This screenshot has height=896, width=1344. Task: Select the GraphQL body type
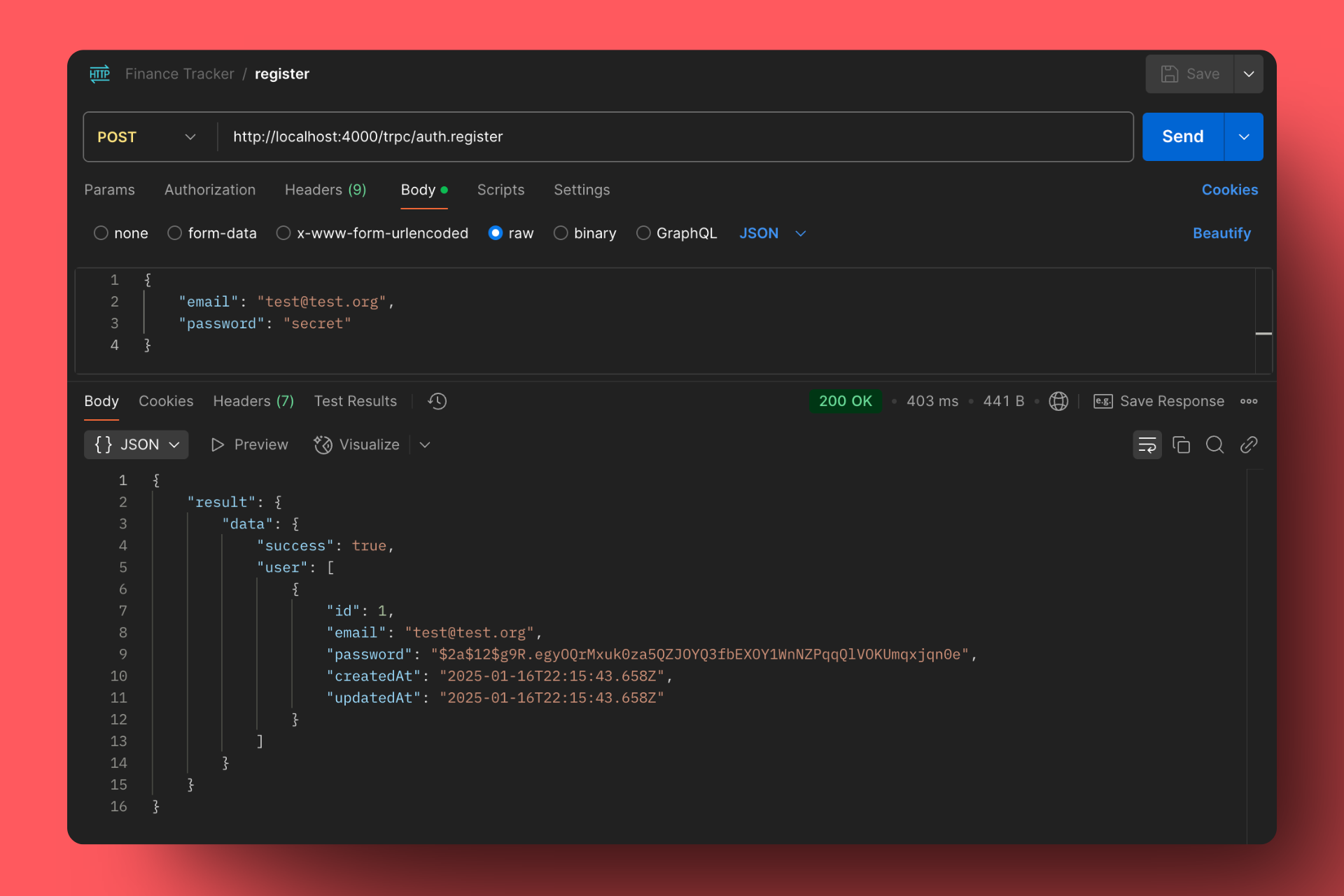pyautogui.click(x=643, y=233)
